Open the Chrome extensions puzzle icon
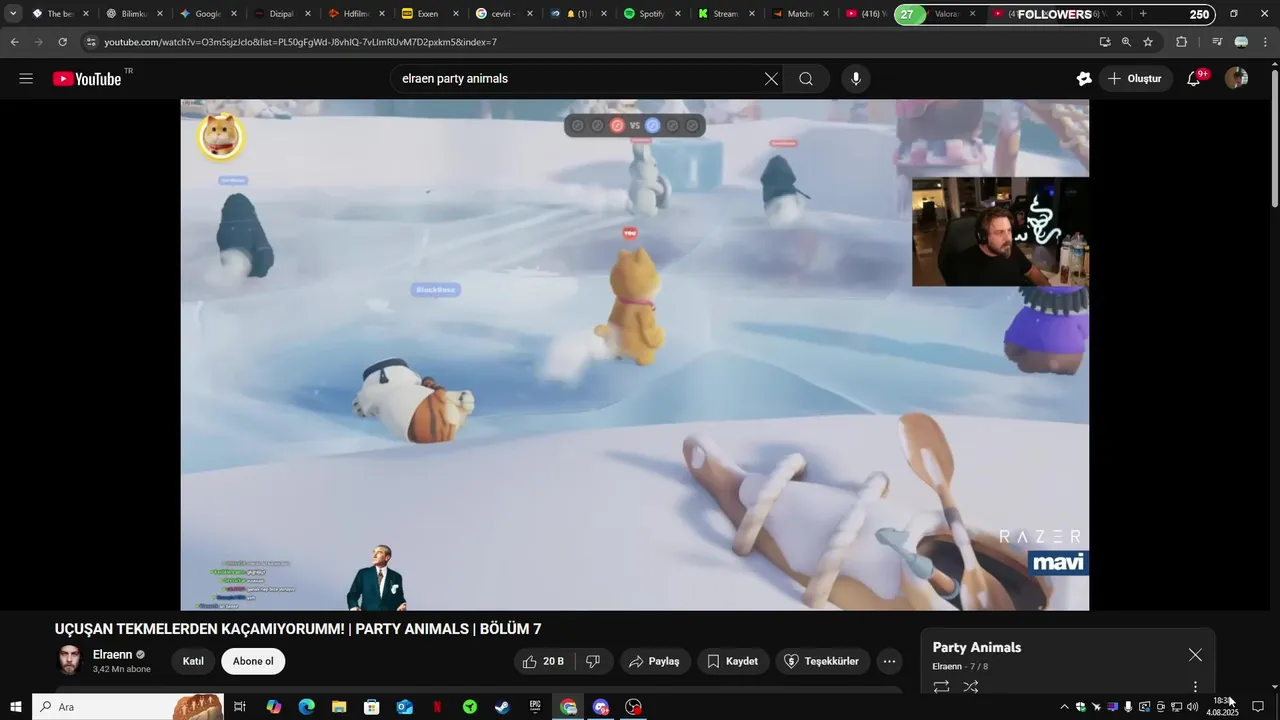 pyautogui.click(x=1181, y=42)
